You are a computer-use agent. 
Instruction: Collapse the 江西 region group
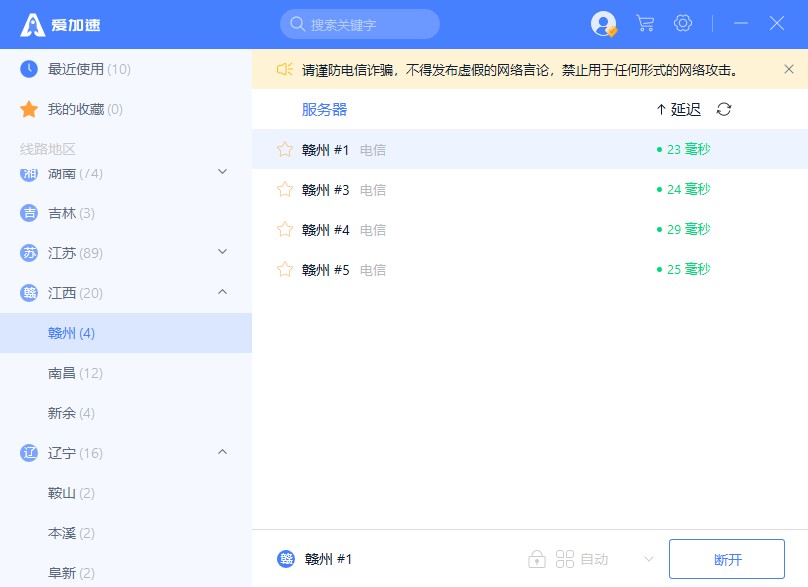pos(223,292)
